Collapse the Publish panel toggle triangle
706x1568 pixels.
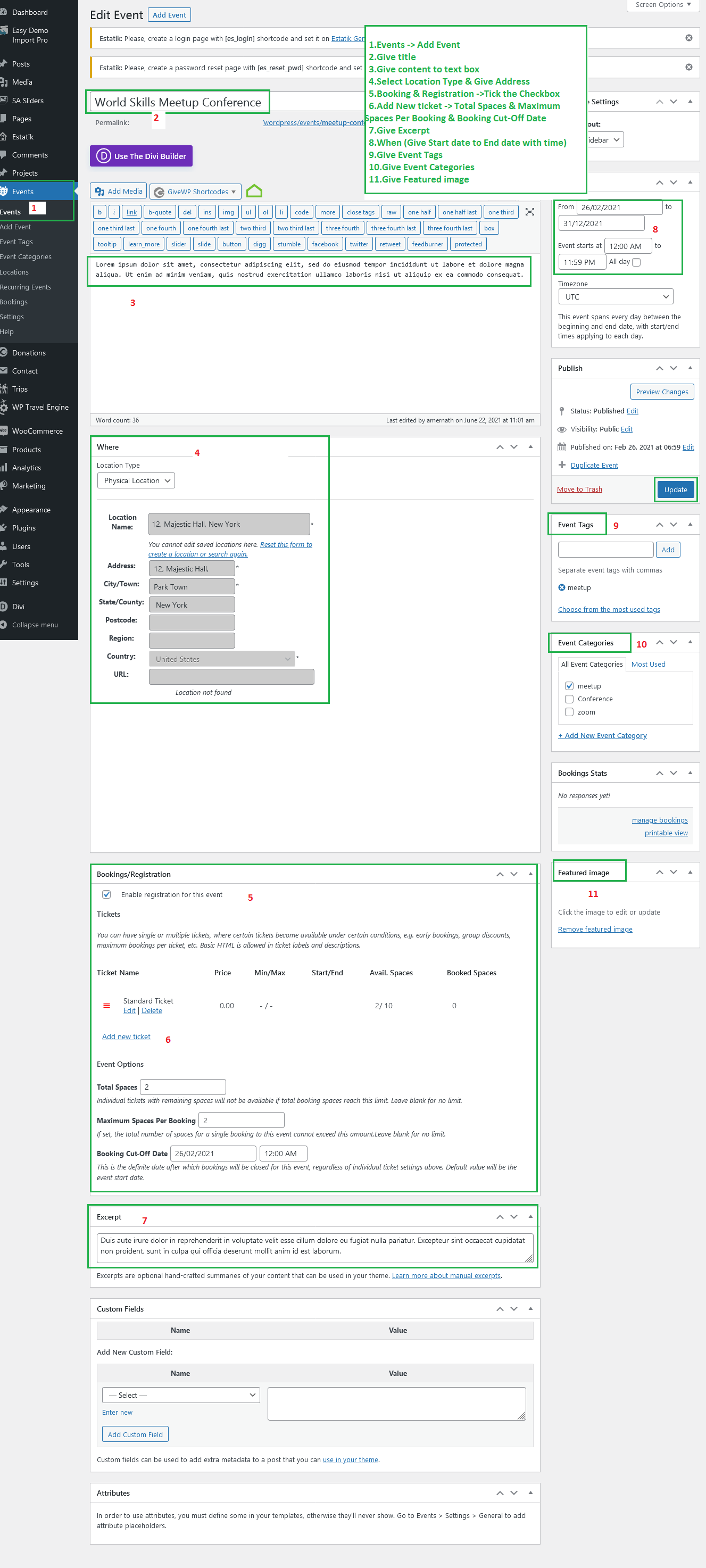click(x=690, y=368)
